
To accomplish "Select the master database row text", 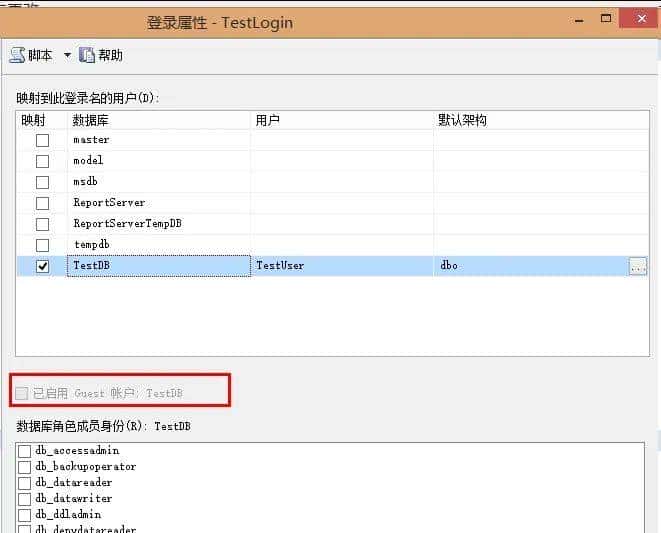I will tap(91, 140).
